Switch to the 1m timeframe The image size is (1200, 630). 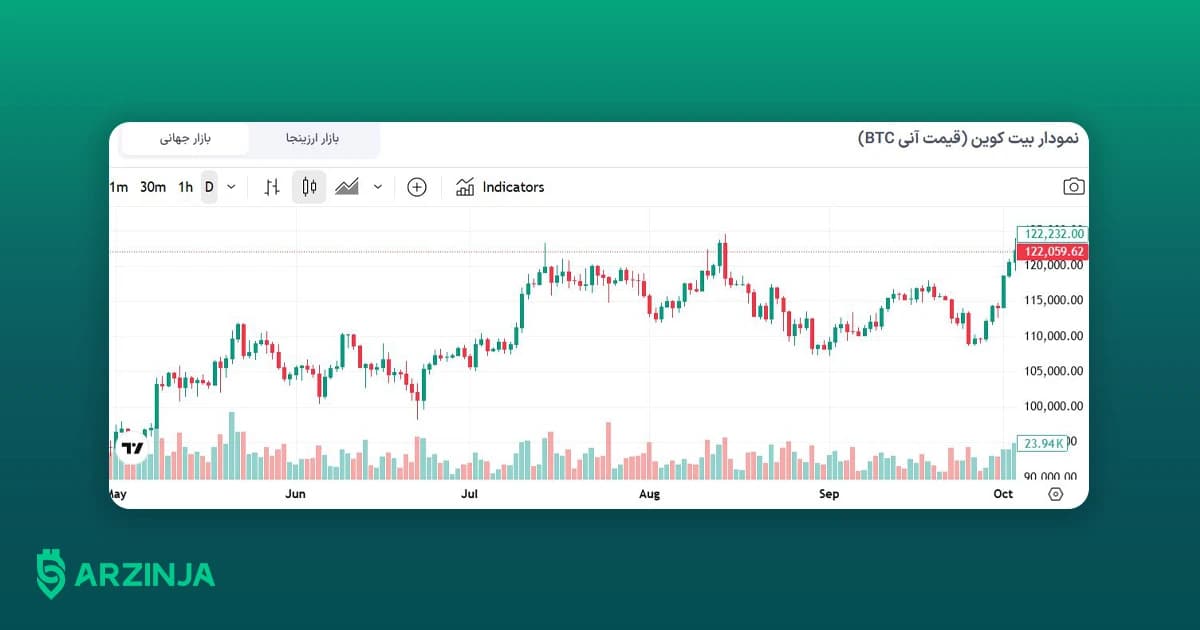tap(120, 186)
